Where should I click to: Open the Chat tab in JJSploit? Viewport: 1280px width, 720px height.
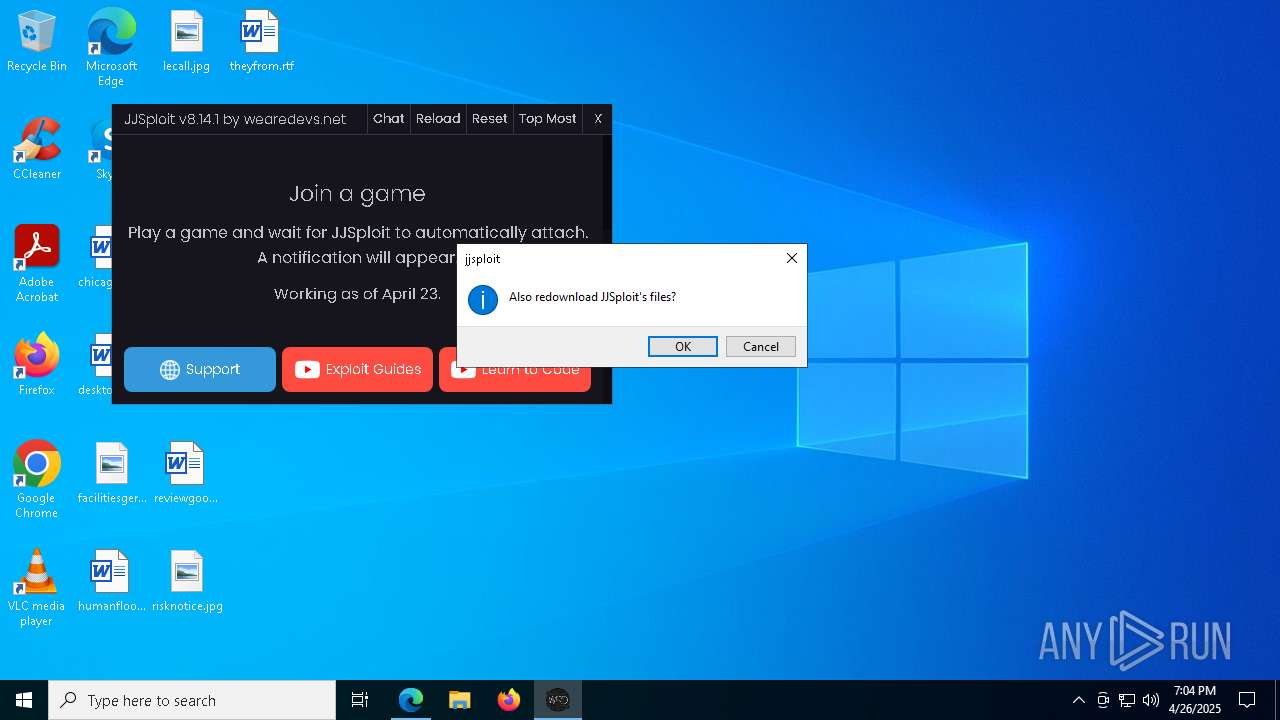389,118
